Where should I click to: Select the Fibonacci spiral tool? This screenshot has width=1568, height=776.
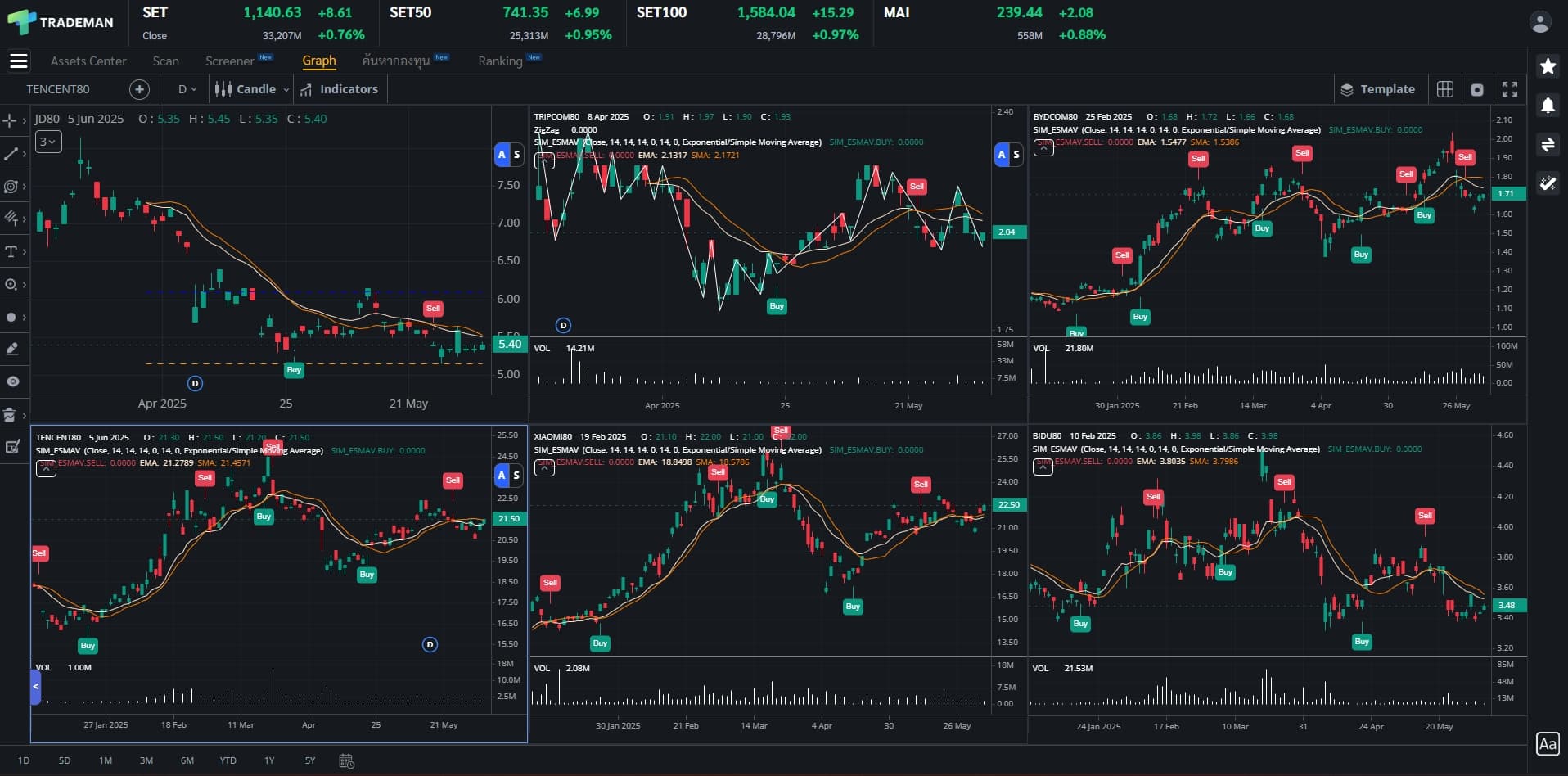pos(11,187)
